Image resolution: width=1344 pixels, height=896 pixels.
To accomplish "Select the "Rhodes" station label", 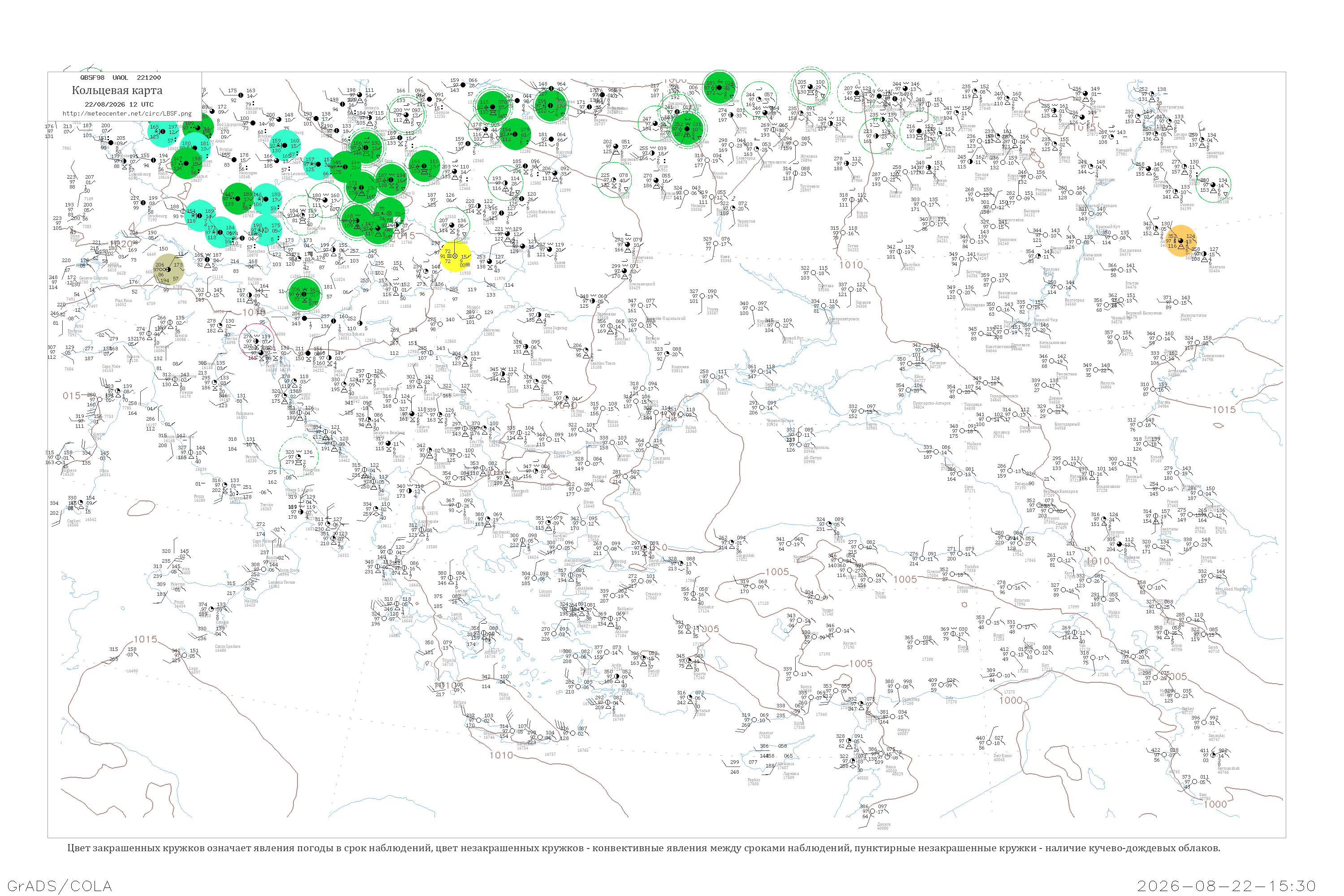I will coord(618,715).
